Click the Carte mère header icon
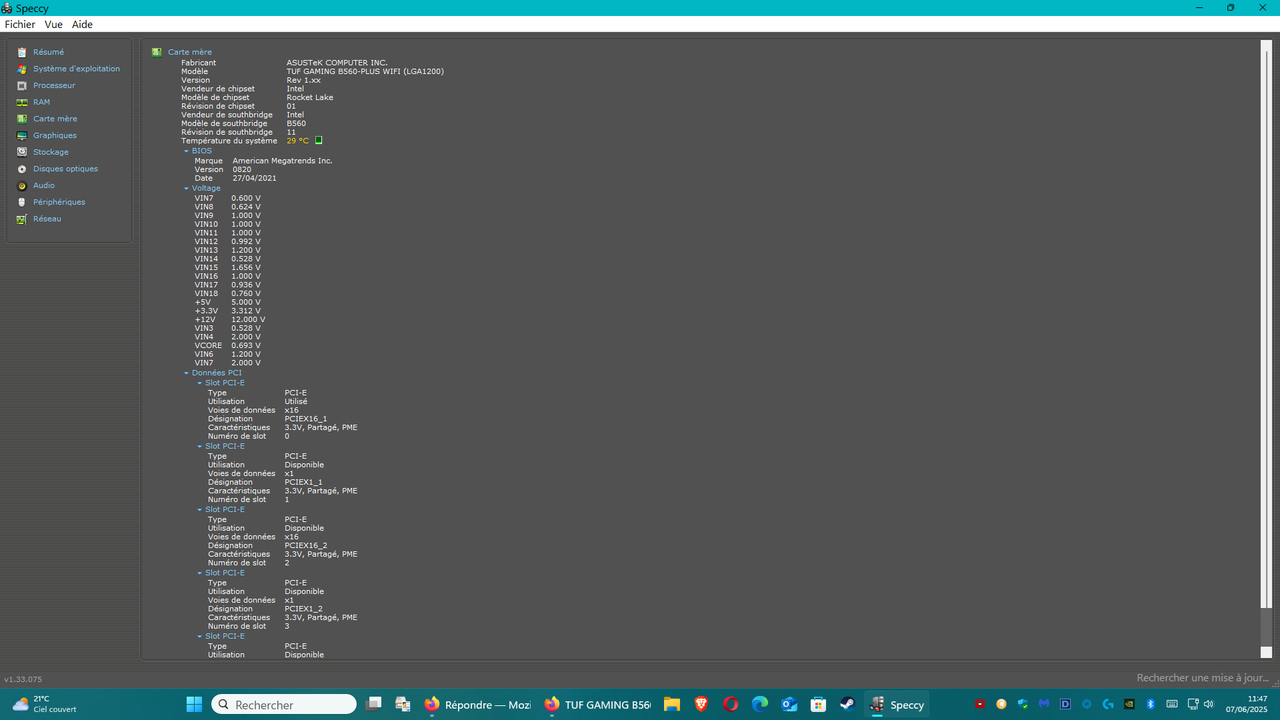The image size is (1280, 720). [157, 52]
